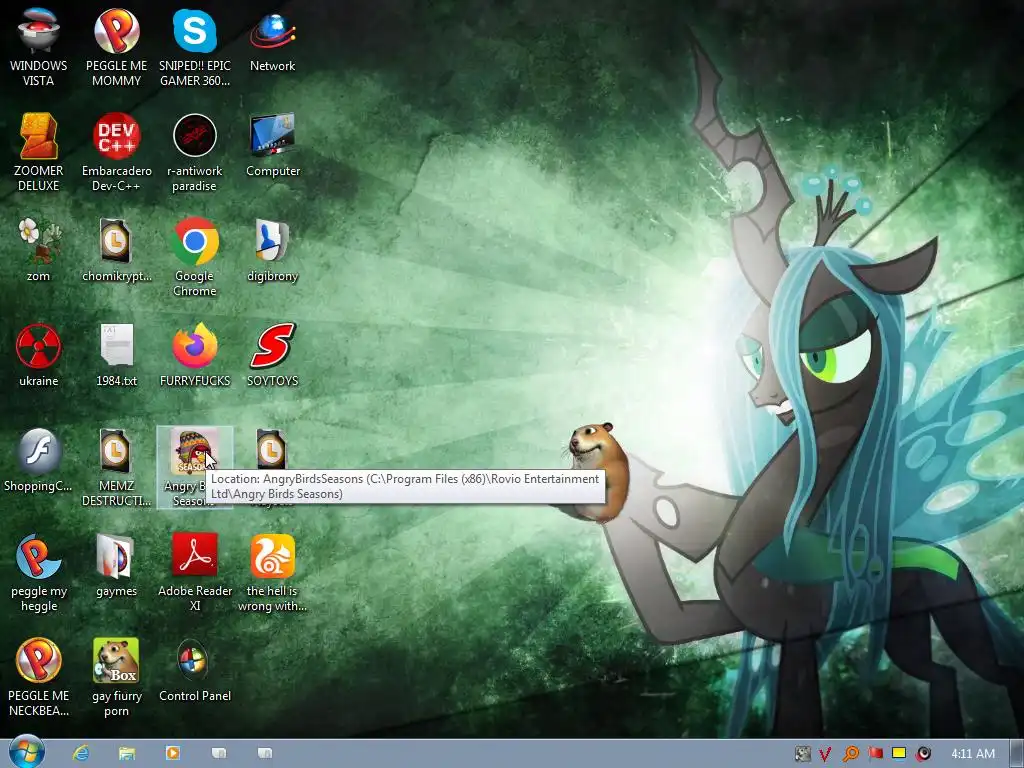Viewport: 1024px width, 768px height.
Task: Select the chomikrypt... clock file icon
Action: pos(116,249)
